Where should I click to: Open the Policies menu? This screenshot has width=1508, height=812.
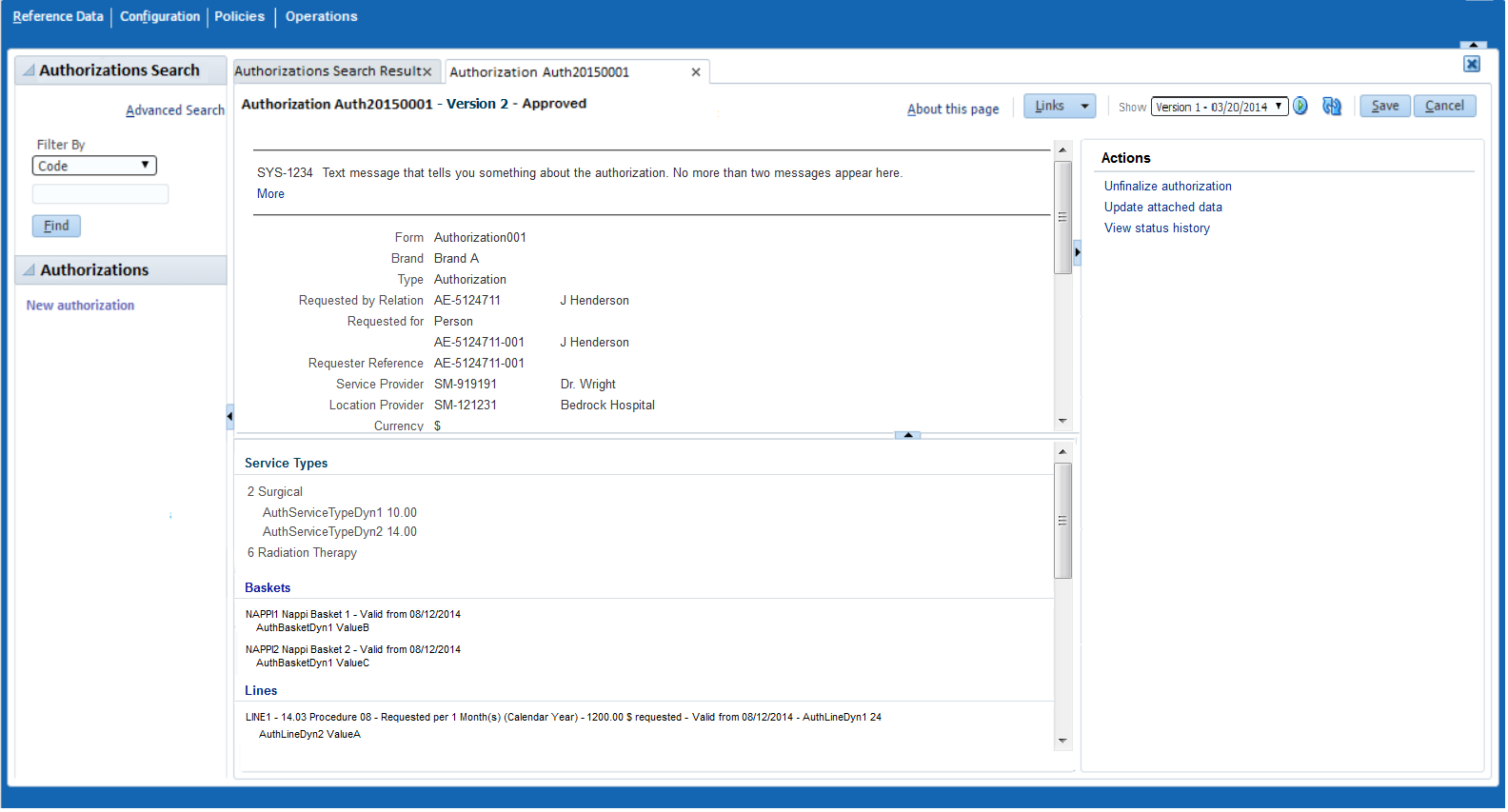click(240, 16)
